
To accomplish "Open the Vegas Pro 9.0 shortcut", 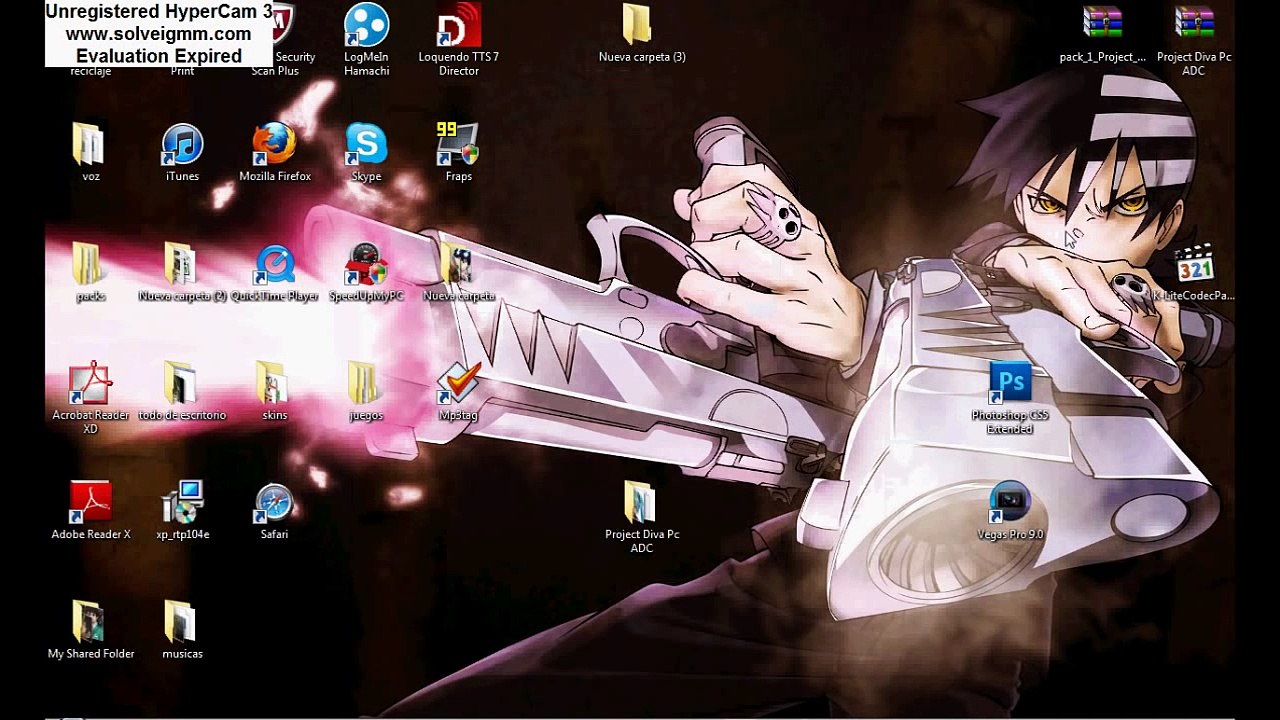I will point(1010,502).
